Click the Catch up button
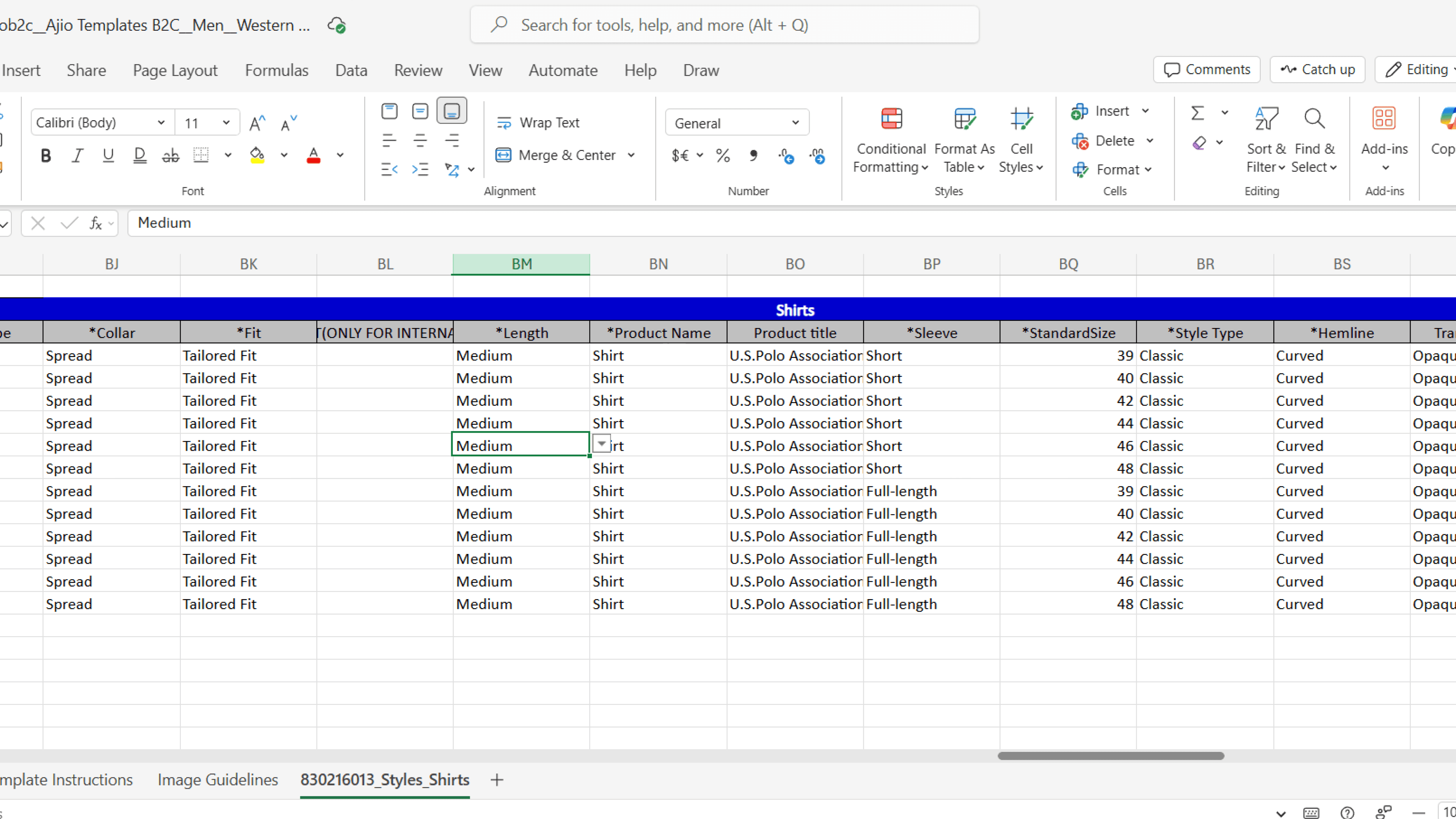The width and height of the screenshot is (1456, 819). [x=1317, y=69]
